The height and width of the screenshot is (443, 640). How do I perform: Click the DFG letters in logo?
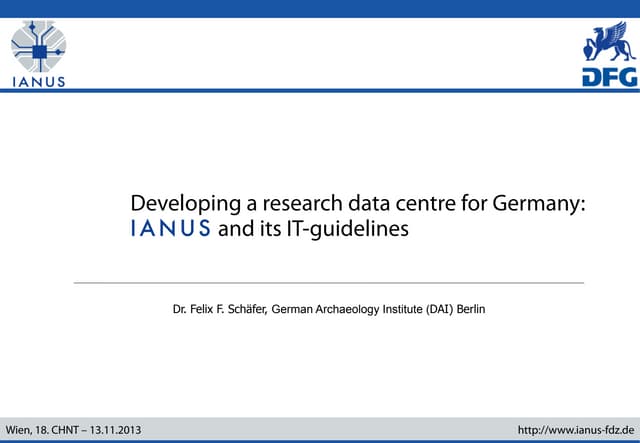609,76
